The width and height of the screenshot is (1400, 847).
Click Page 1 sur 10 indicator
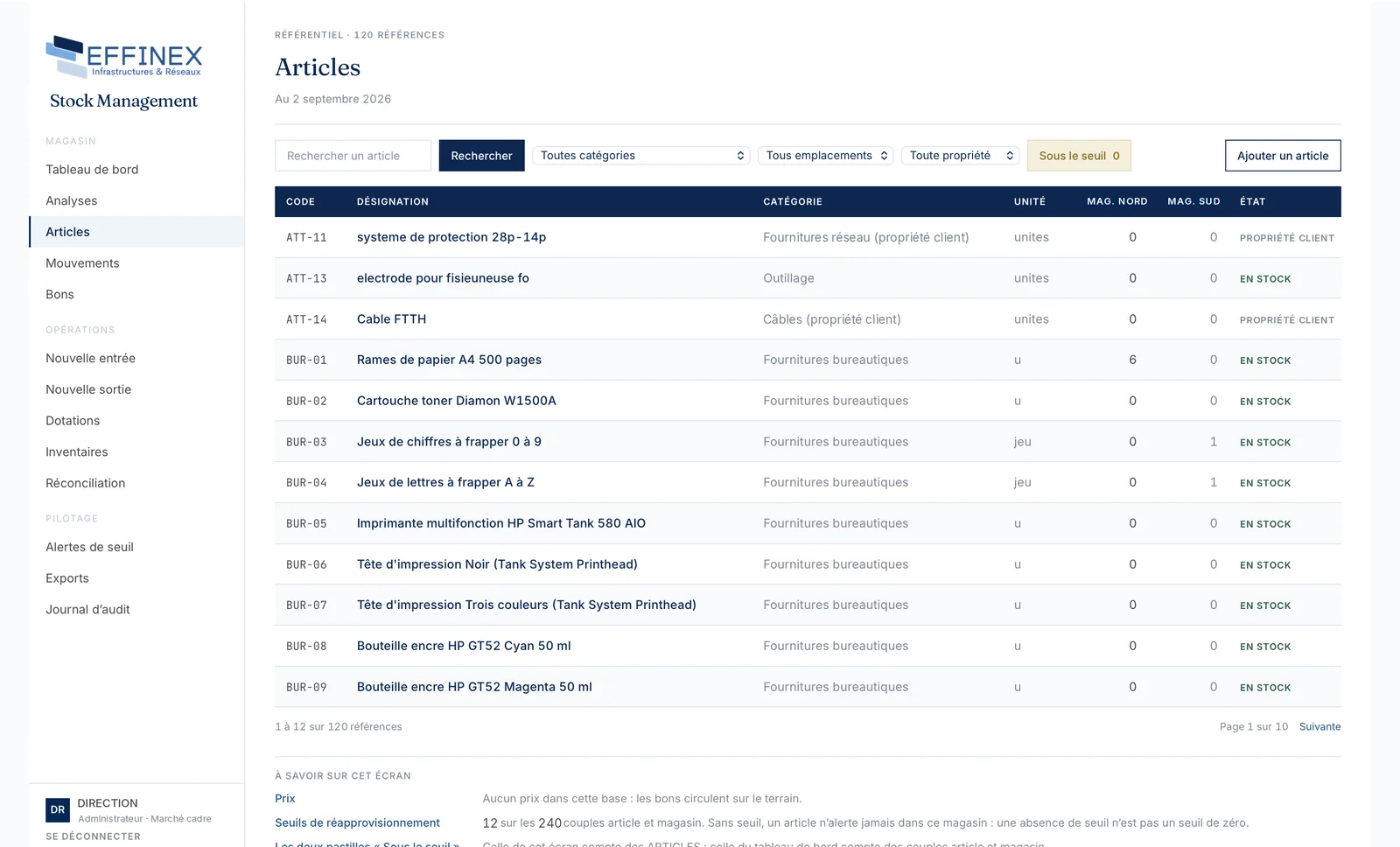coord(1254,727)
